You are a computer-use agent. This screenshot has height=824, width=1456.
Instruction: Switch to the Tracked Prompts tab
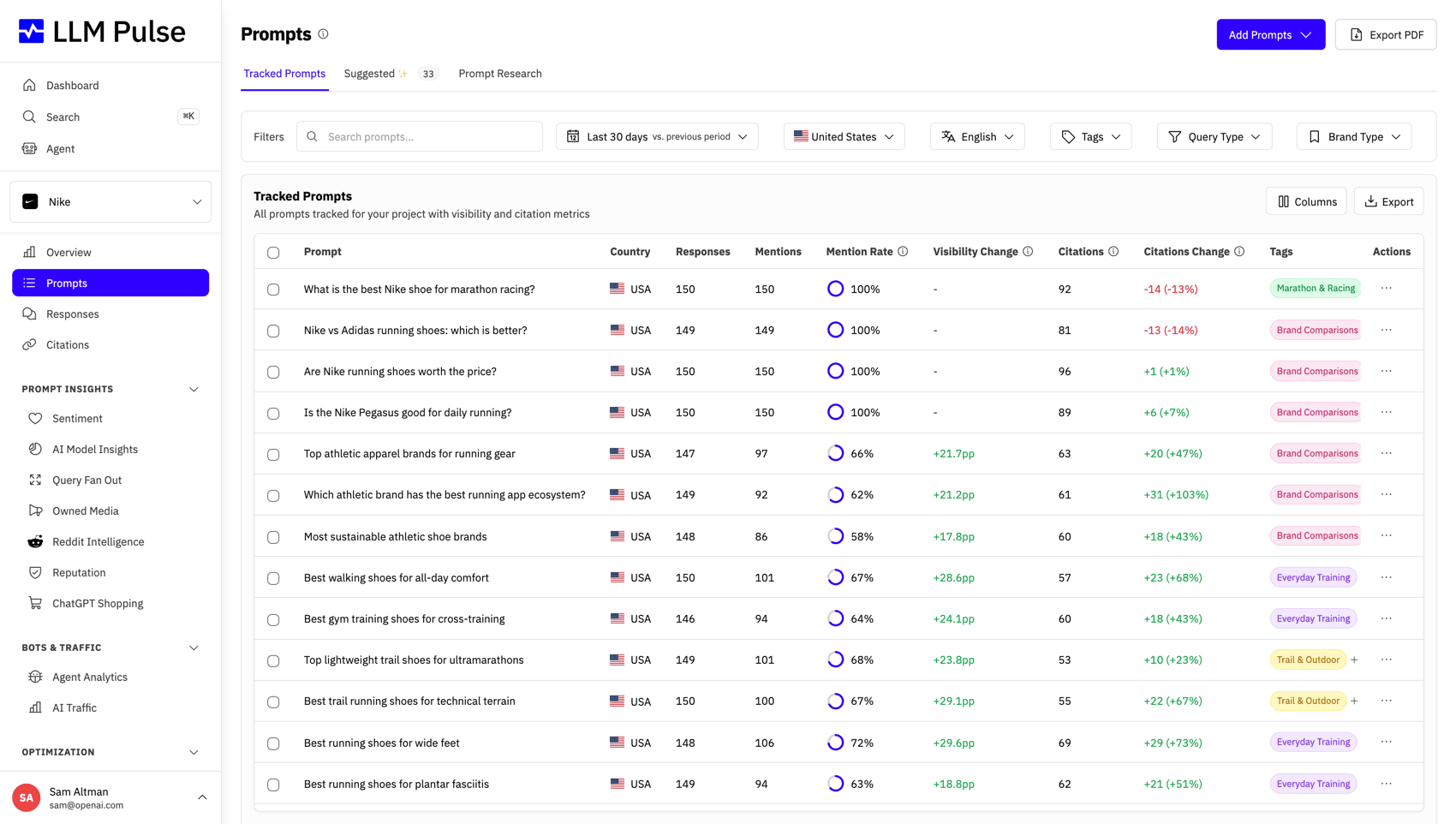284,74
